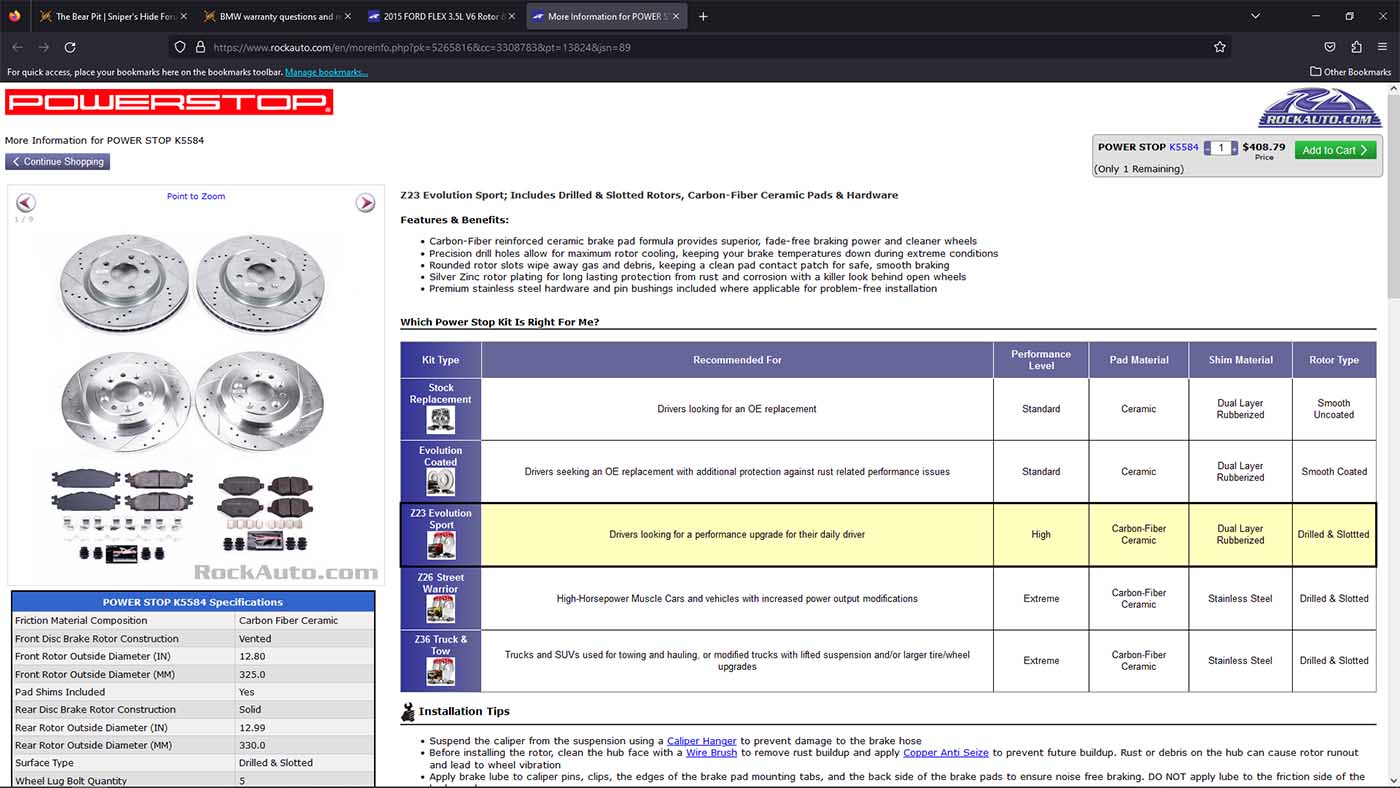Decrease quantity with the minus stepper
This screenshot has height=788, width=1400.
(1207, 148)
